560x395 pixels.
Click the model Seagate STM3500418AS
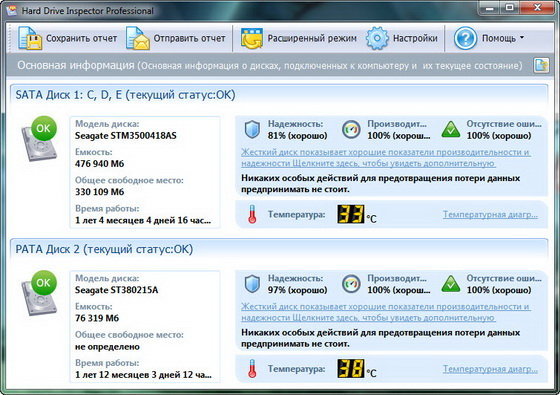(x=126, y=136)
